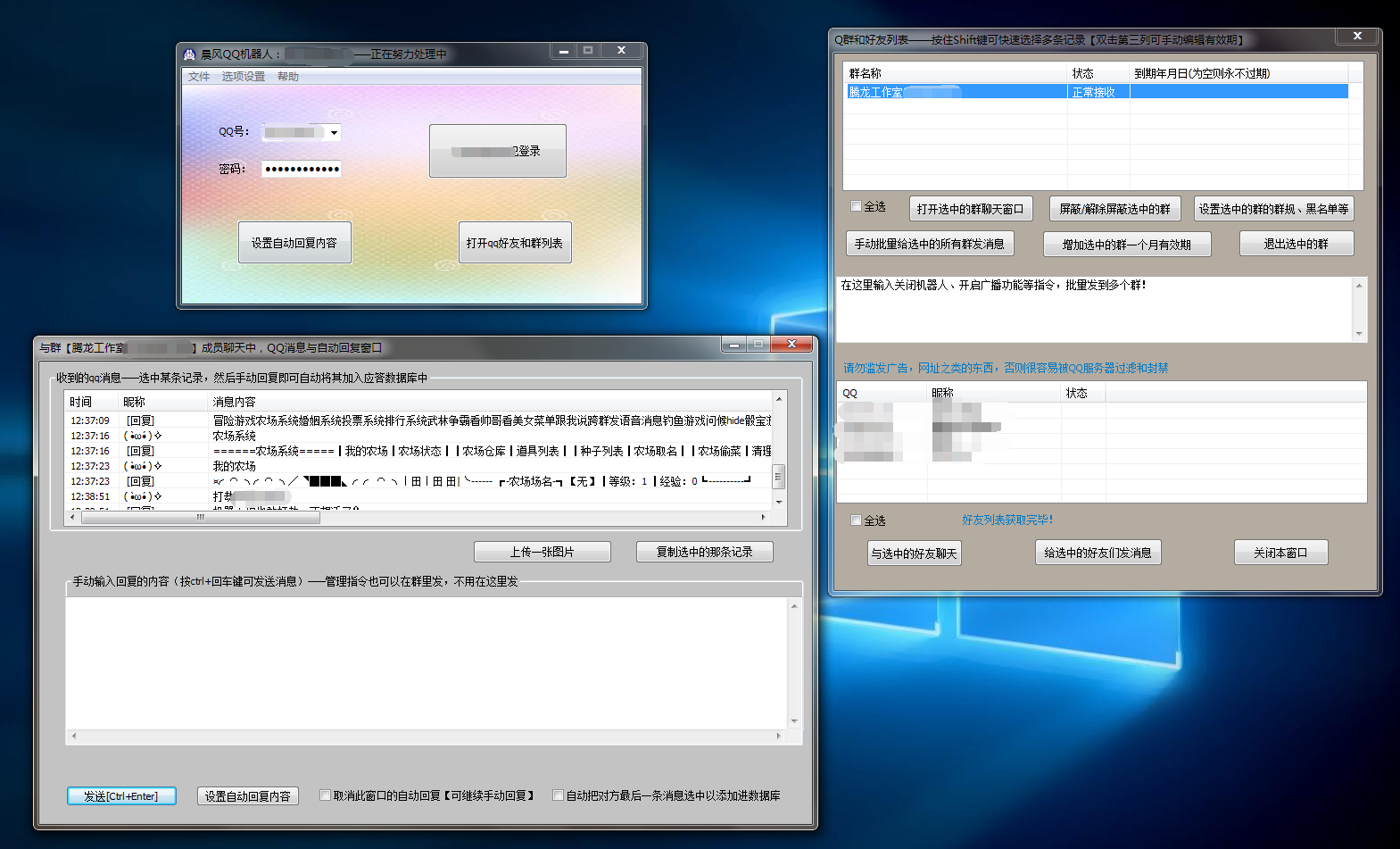The height and width of the screenshot is (849, 1400).
Task: Check 全选 above group buttons
Action: coord(856,206)
